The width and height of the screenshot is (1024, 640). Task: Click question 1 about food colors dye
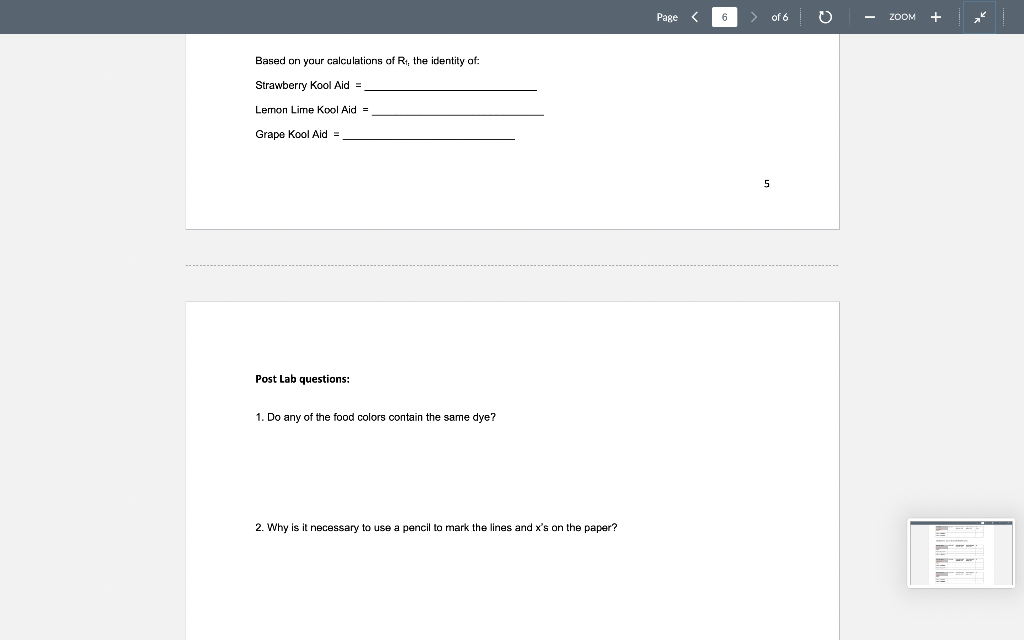pyautogui.click(x=377, y=417)
